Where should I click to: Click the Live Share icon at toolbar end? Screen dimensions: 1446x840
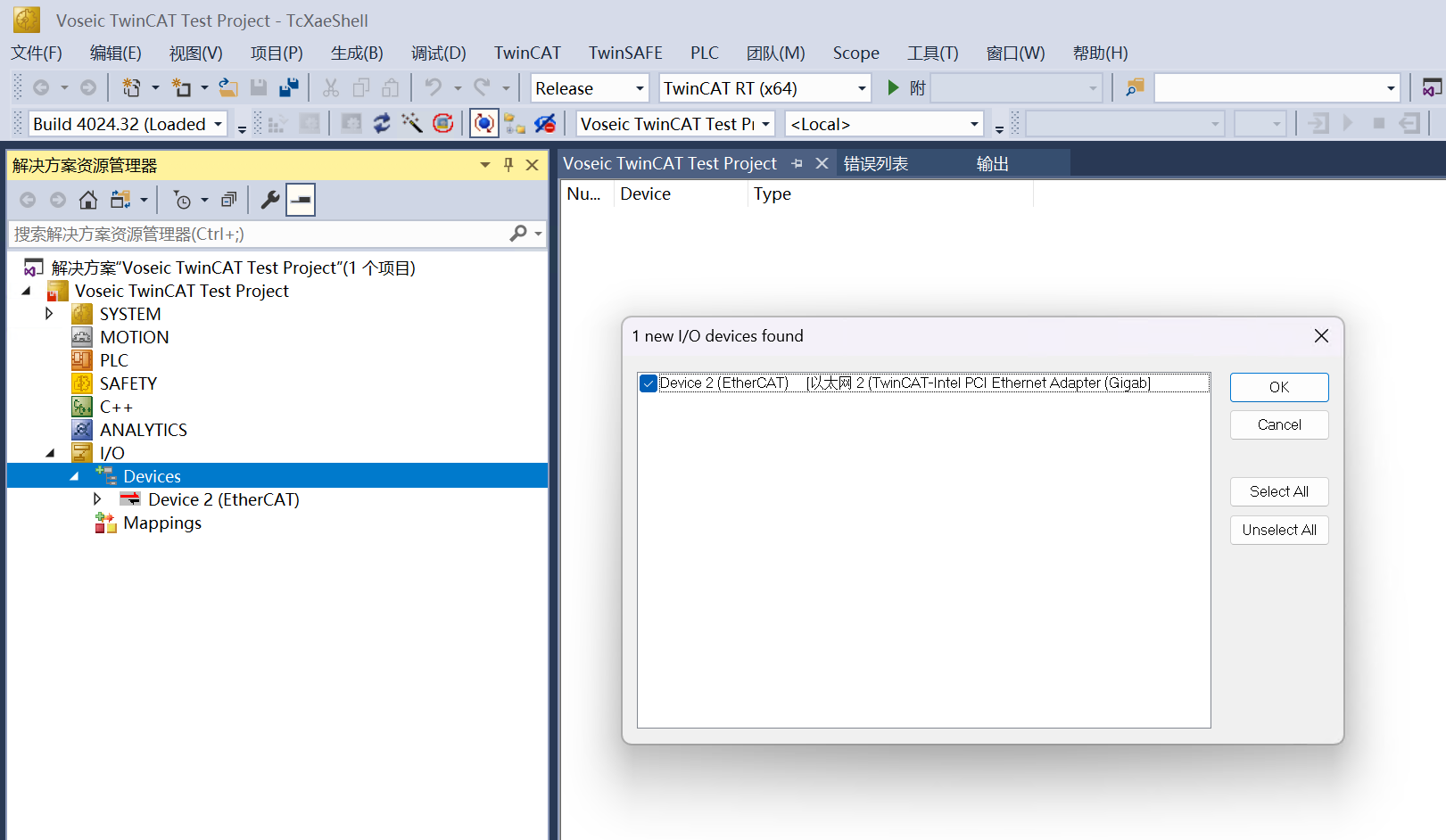point(1432,87)
